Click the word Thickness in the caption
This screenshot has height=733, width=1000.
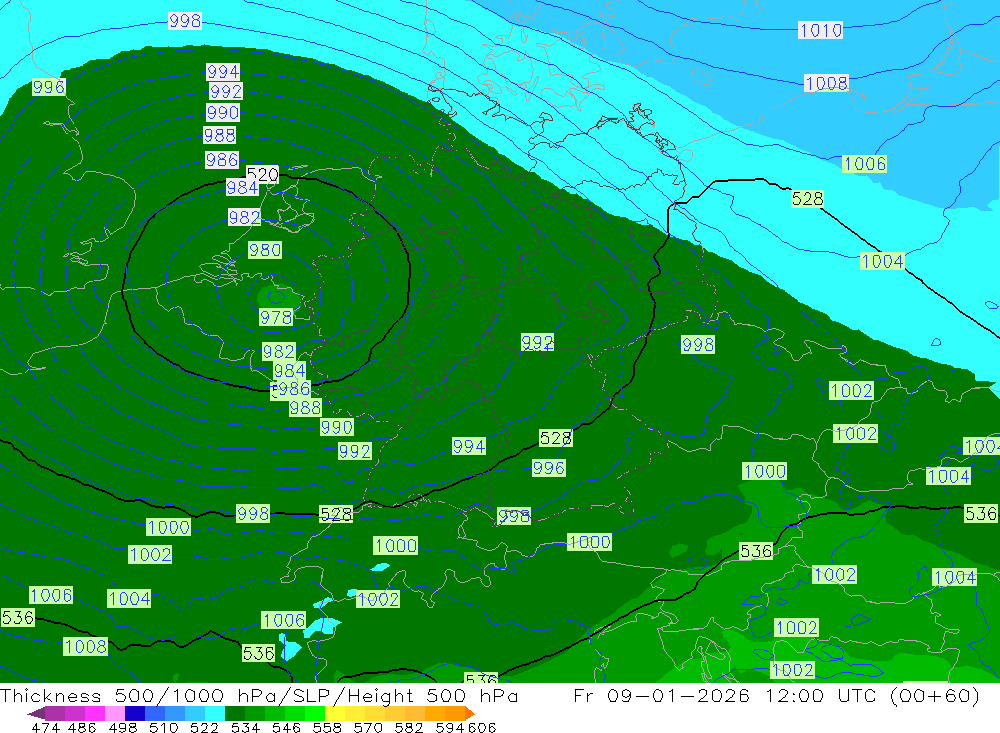coord(50,695)
